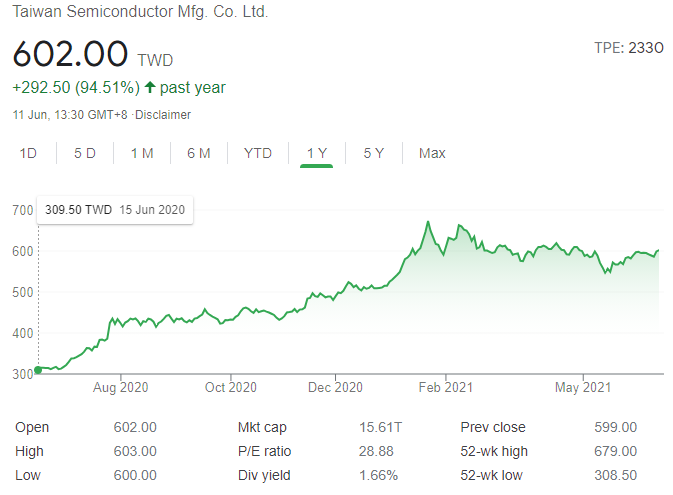Viewport: 673px width, 495px height.
Task: Click the Div yield label
Action: tap(264, 476)
